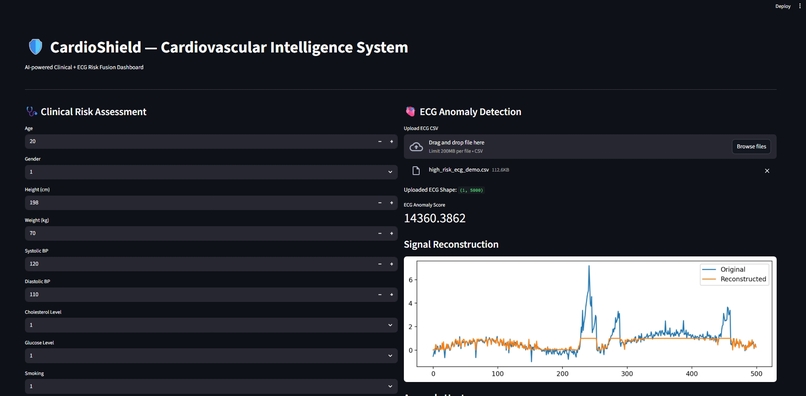806x396 pixels.
Task: Click the CardioShield main title
Action: [229, 47]
